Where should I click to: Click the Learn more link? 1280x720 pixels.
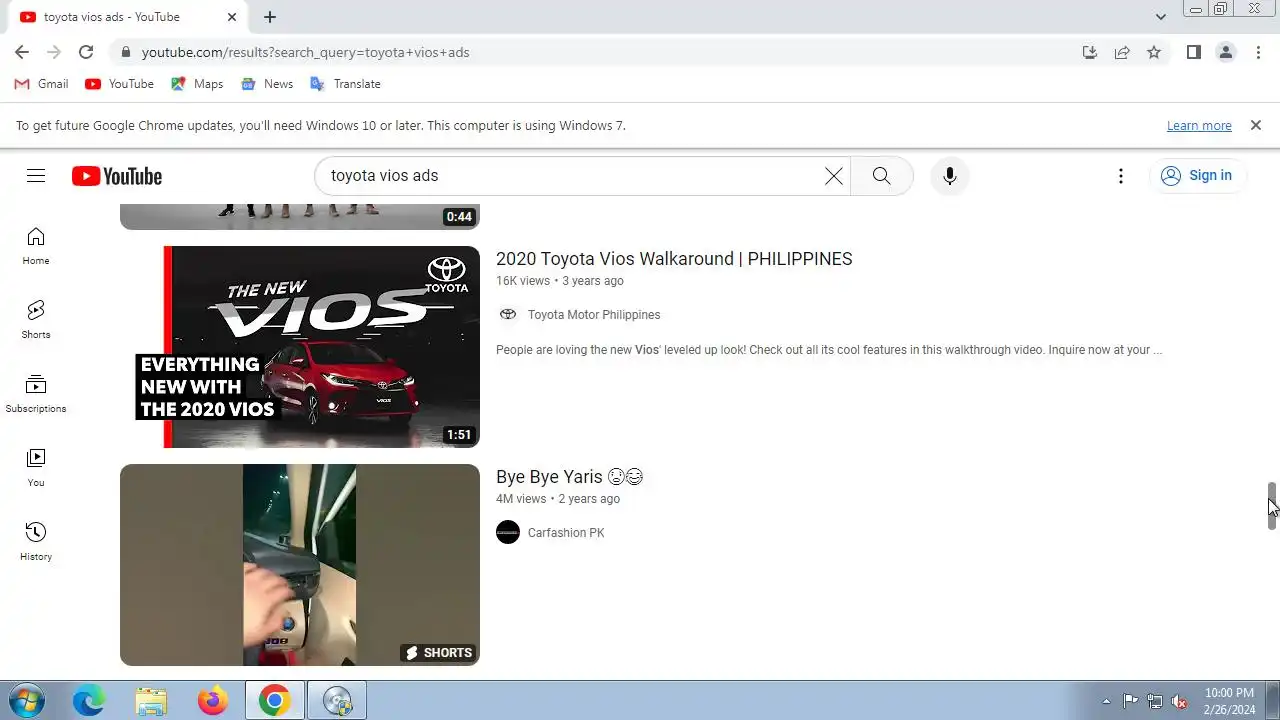1199,125
